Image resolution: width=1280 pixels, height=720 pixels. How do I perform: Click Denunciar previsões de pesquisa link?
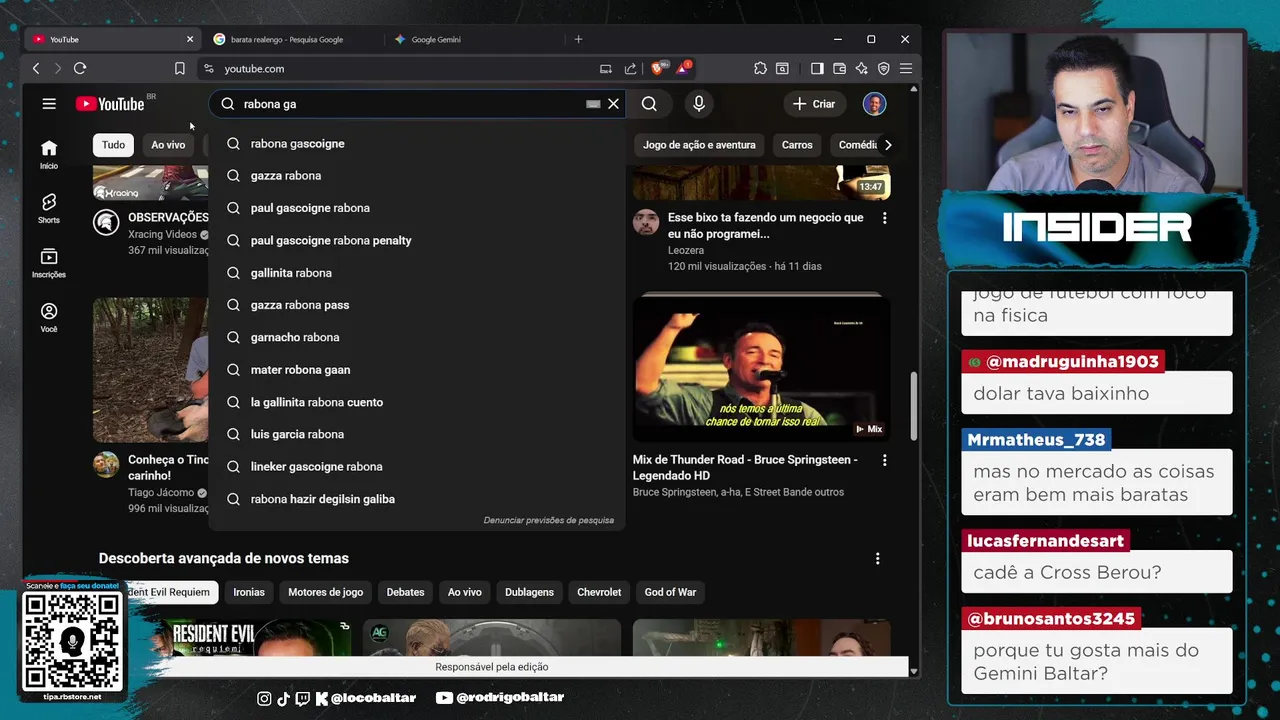(549, 520)
